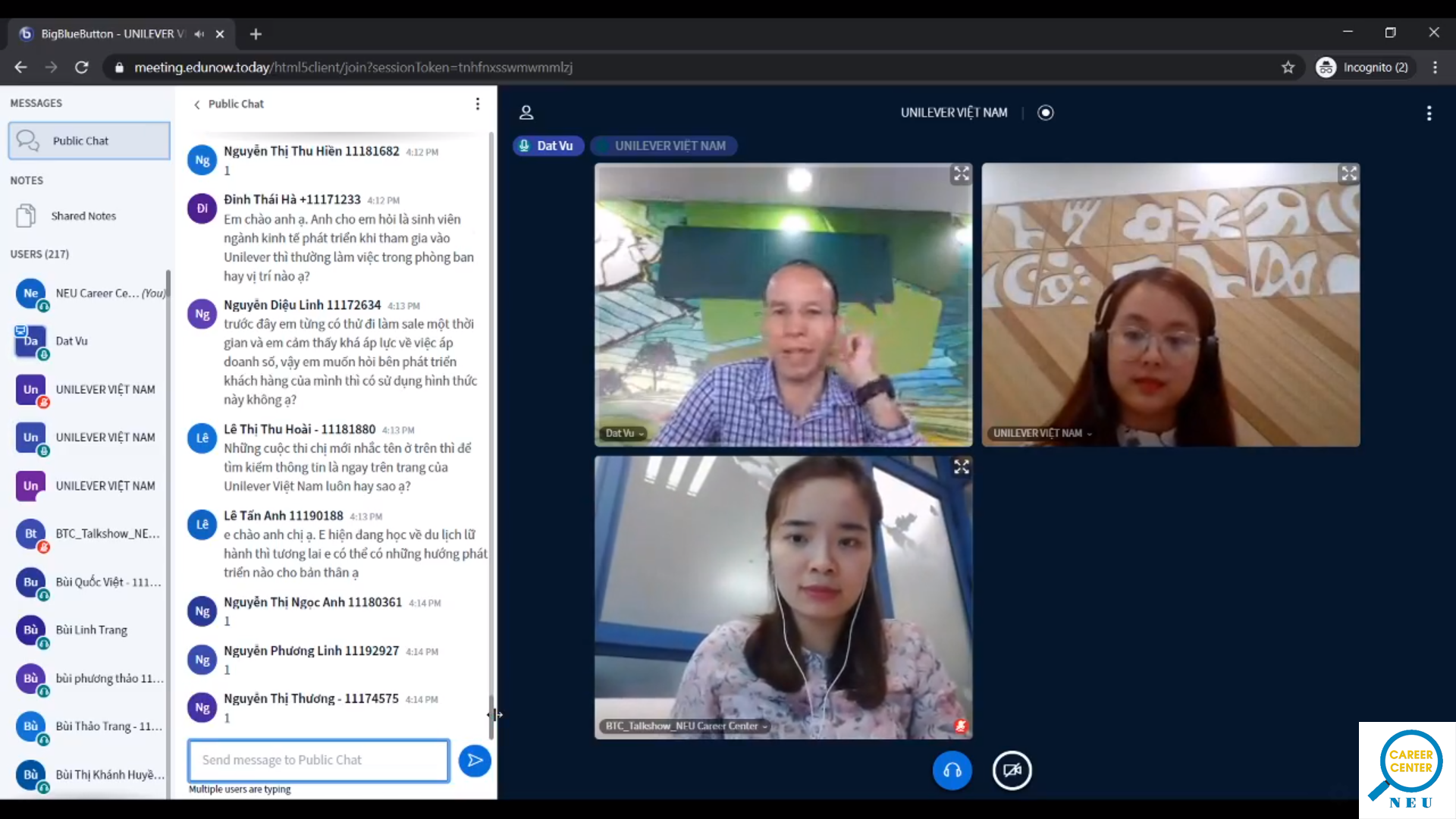This screenshot has width=1456, height=819.
Task: Hide Public Chat with back chevron
Action: (x=197, y=105)
